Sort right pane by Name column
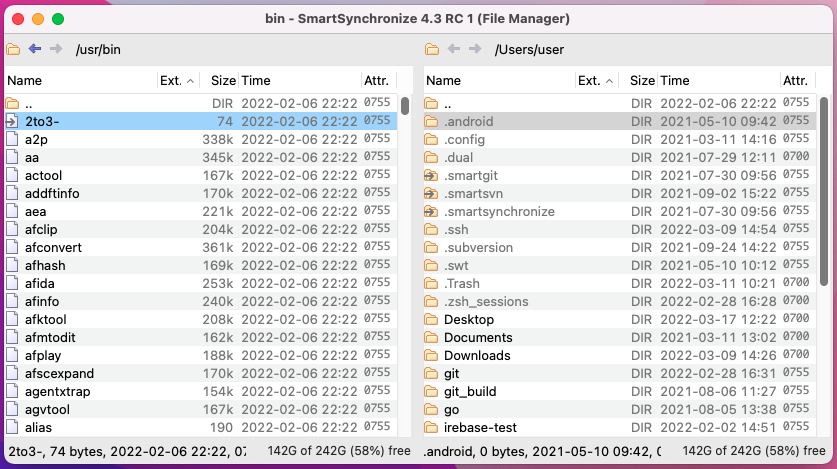The height and width of the screenshot is (469, 837). pyautogui.click(x=500, y=81)
